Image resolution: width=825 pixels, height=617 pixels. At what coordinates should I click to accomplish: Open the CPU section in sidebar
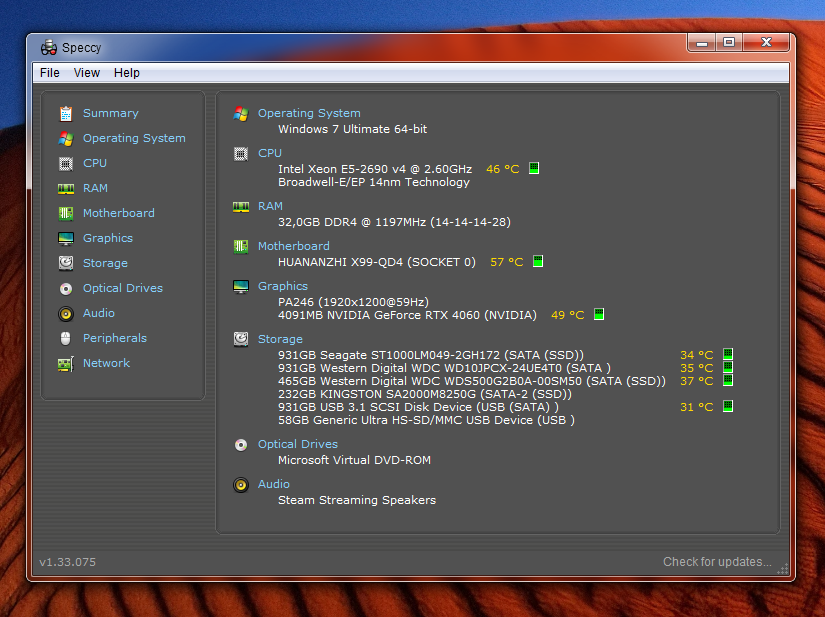(95, 163)
